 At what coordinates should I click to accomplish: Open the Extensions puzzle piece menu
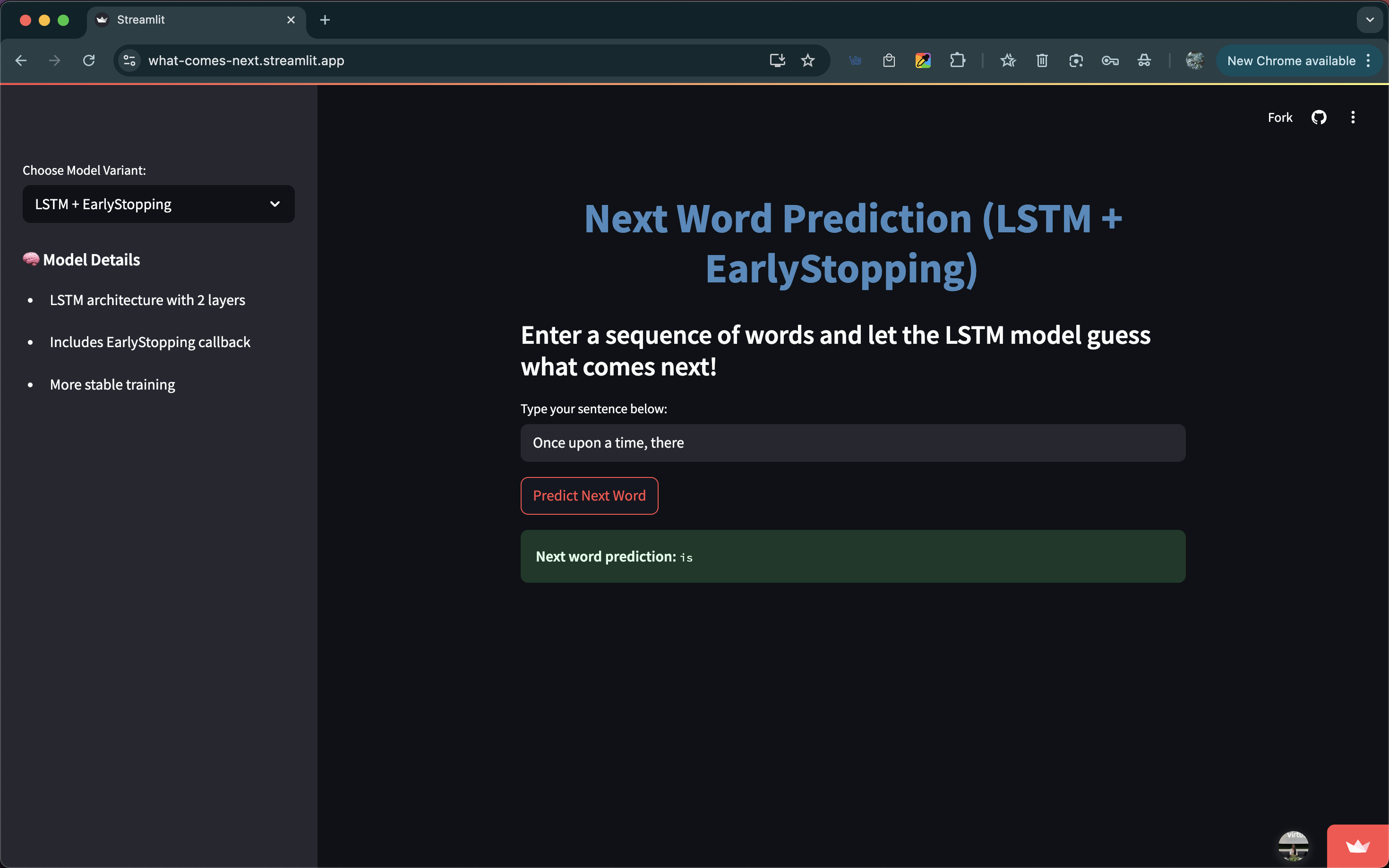point(957,60)
